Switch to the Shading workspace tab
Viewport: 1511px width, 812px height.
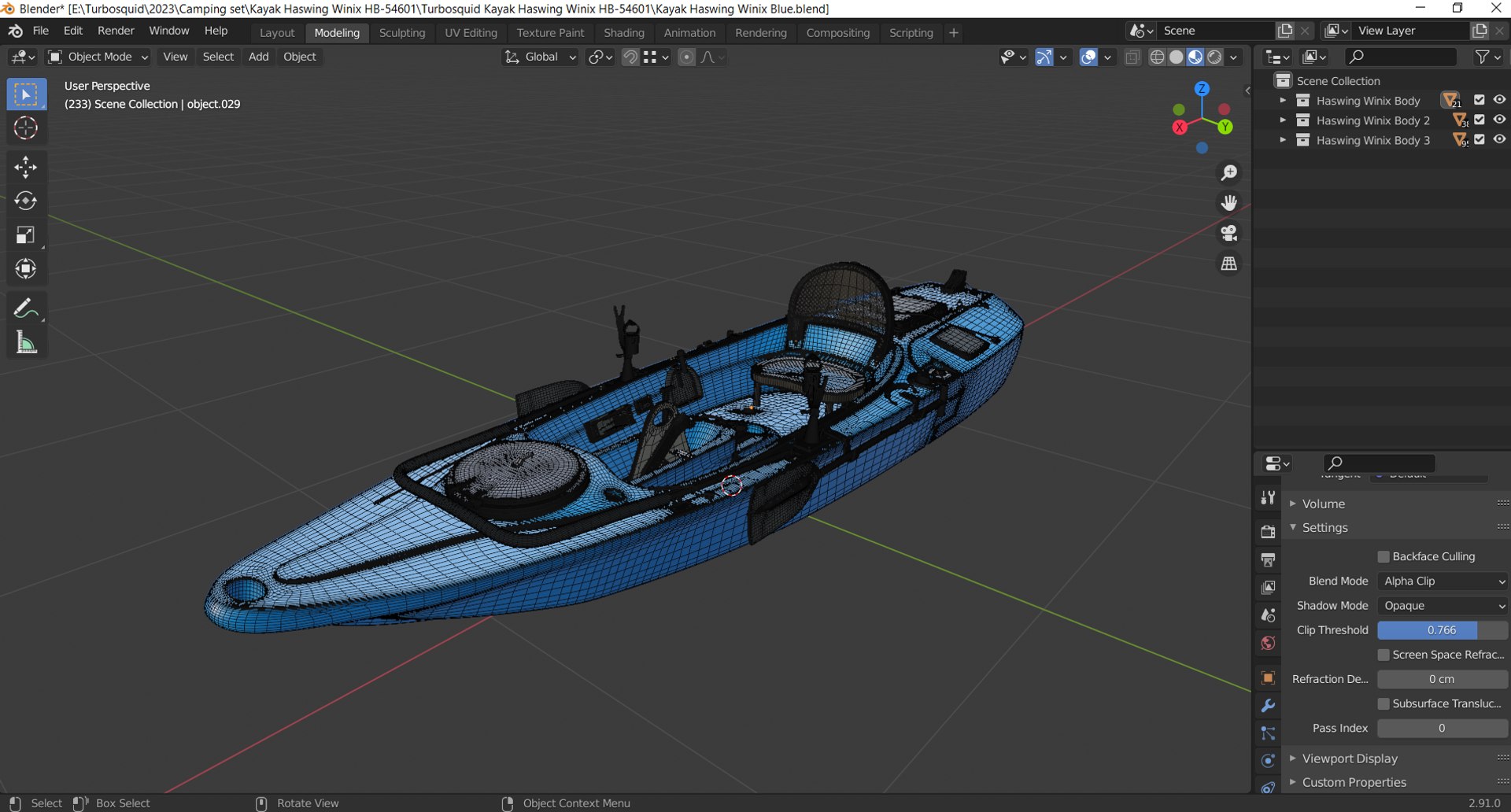coord(623,33)
